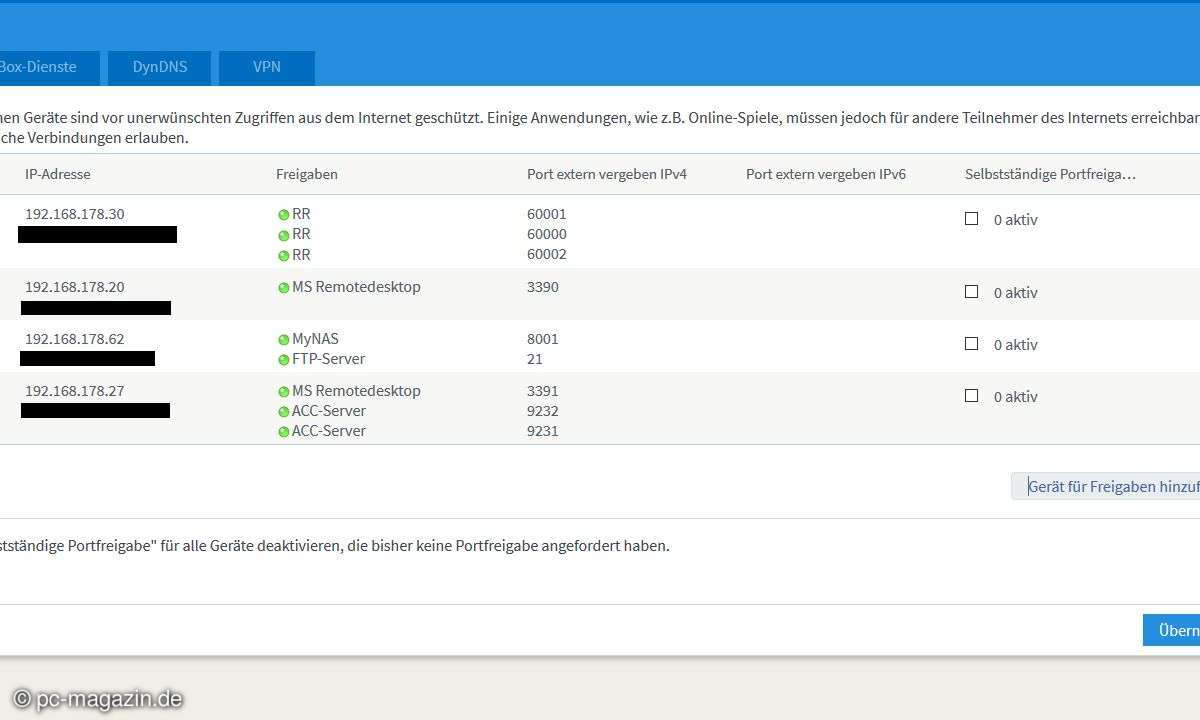Toggle port sharing checkbox for 192.168.178.62

coord(971,343)
